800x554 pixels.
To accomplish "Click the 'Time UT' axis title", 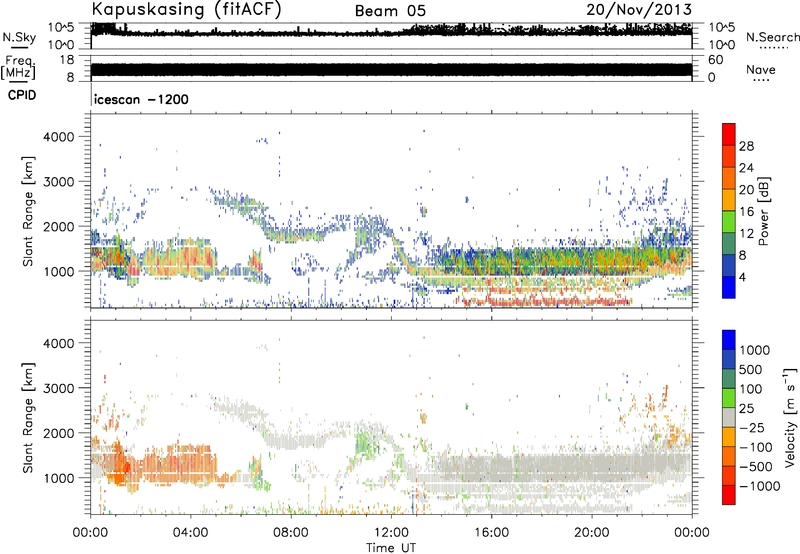I will (391, 548).
